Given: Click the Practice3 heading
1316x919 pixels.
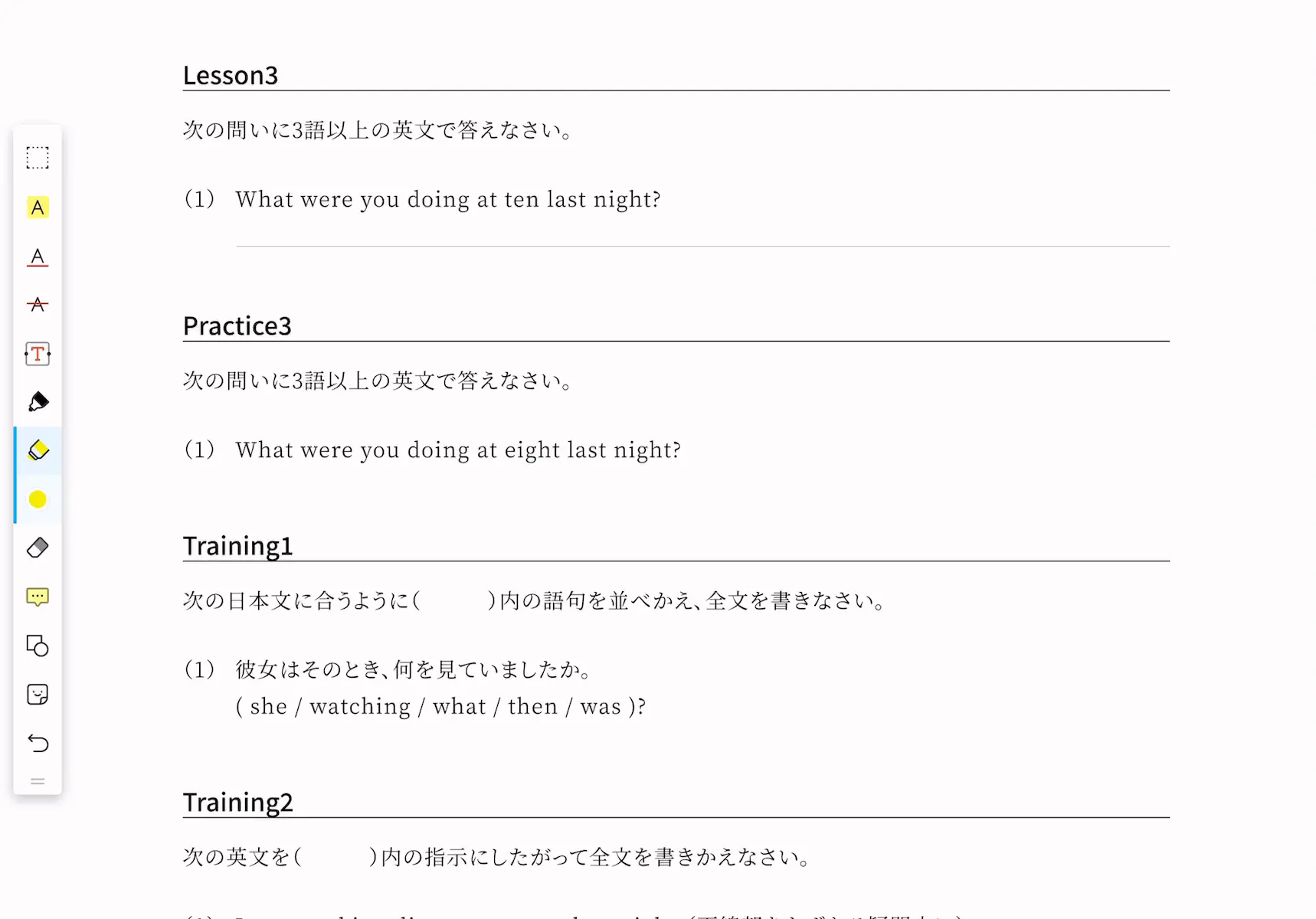Looking at the screenshot, I should (237, 325).
